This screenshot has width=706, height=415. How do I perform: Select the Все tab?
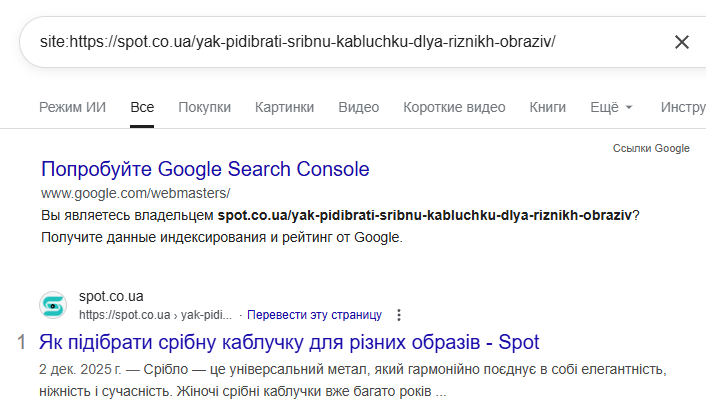(142, 107)
